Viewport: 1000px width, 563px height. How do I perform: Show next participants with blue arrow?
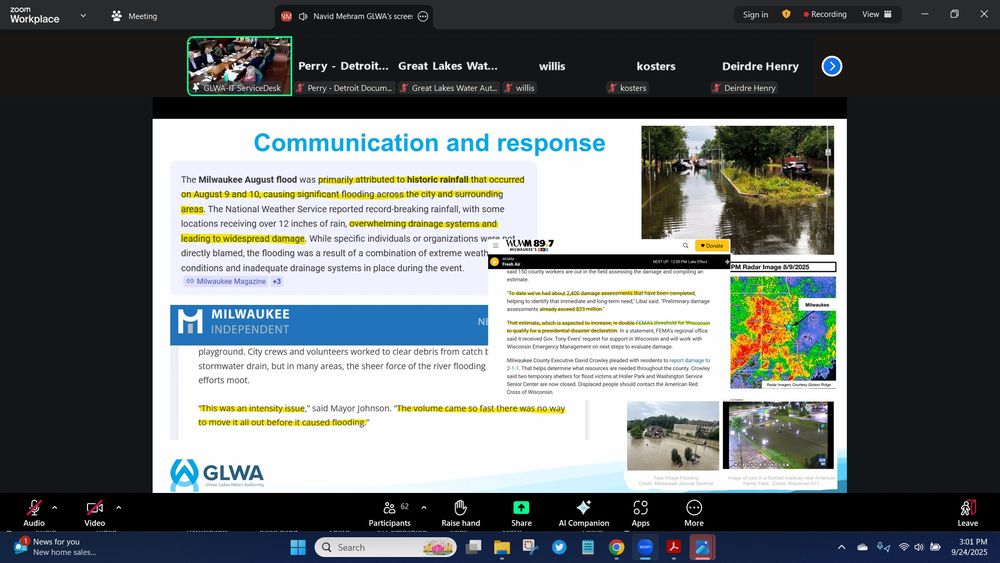click(x=832, y=66)
